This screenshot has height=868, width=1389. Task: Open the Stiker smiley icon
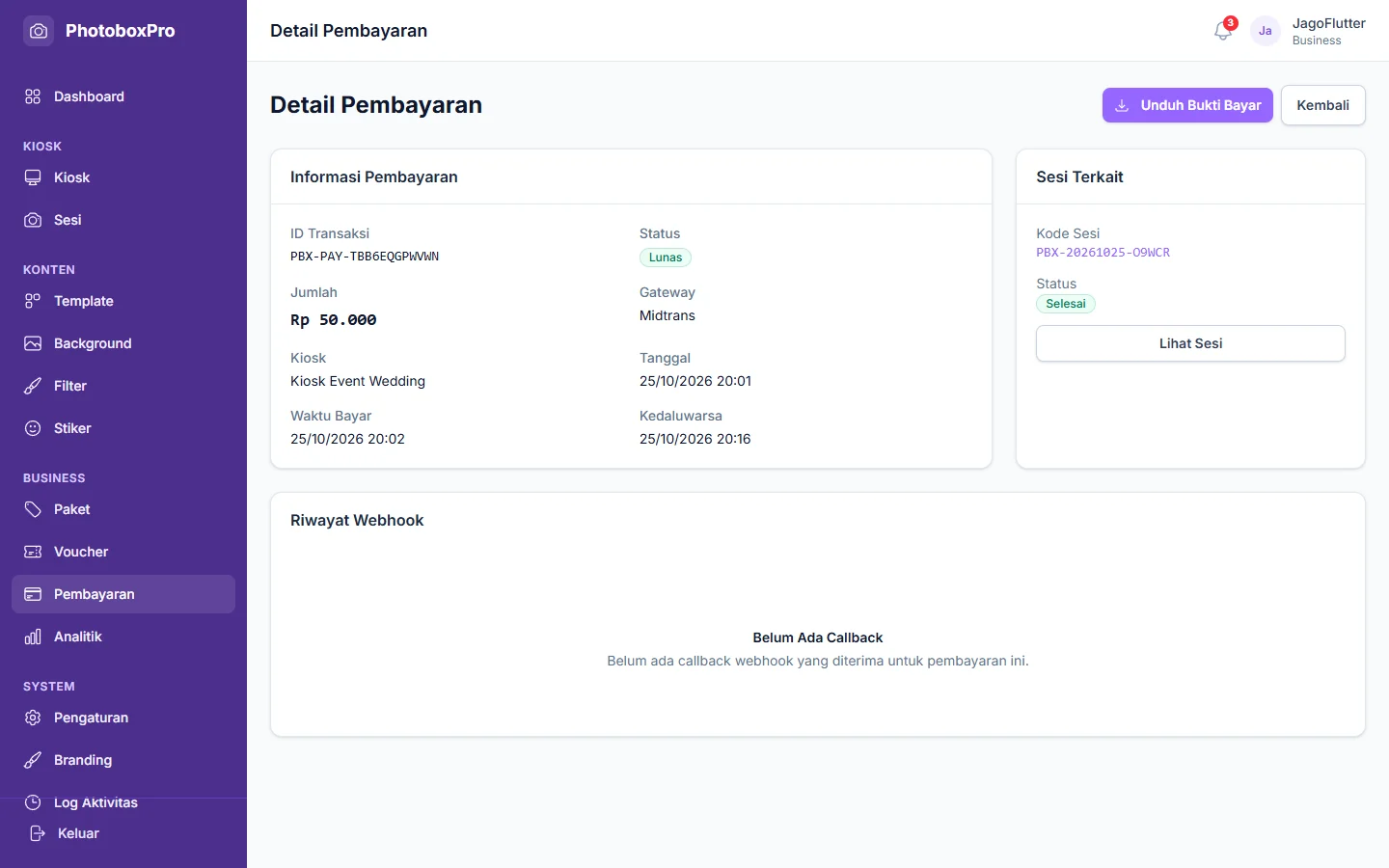point(33,428)
